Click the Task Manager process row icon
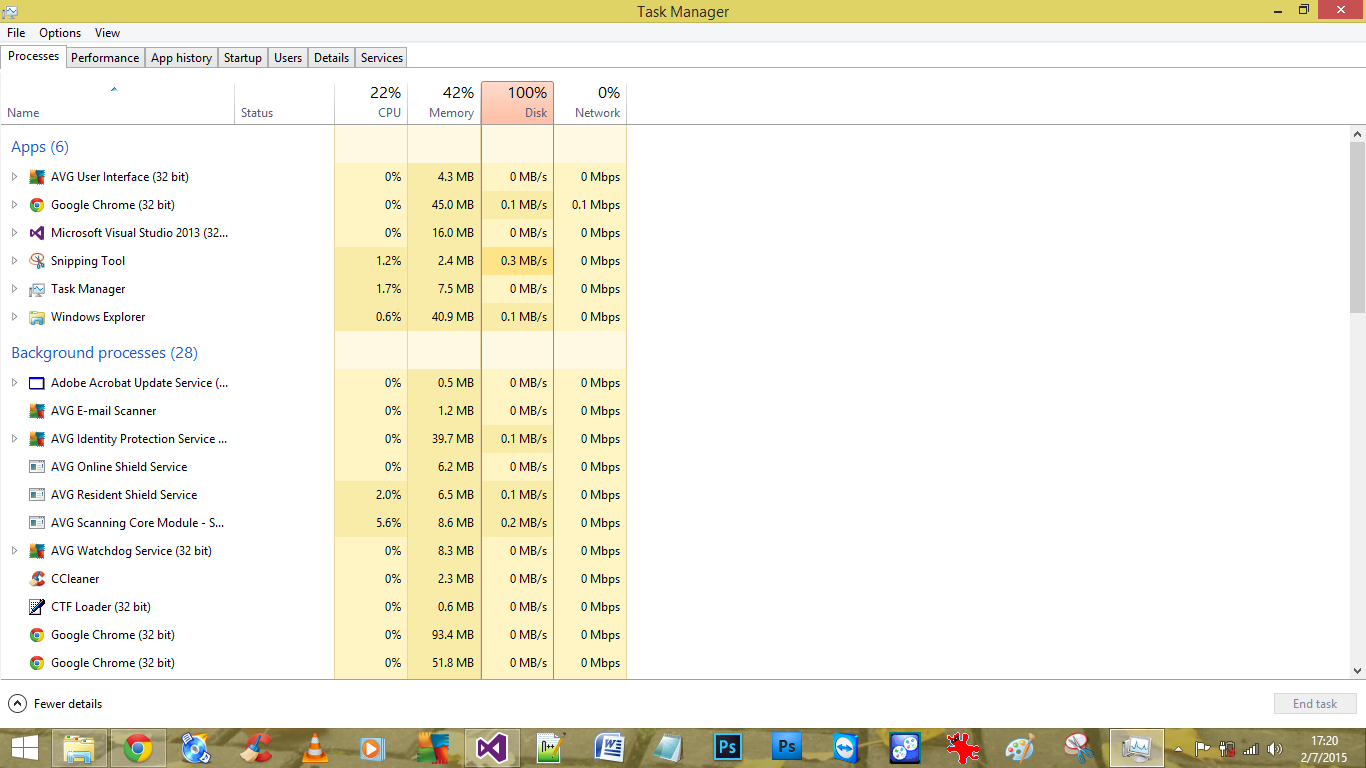Screen dimensions: 1366x768 point(37,289)
